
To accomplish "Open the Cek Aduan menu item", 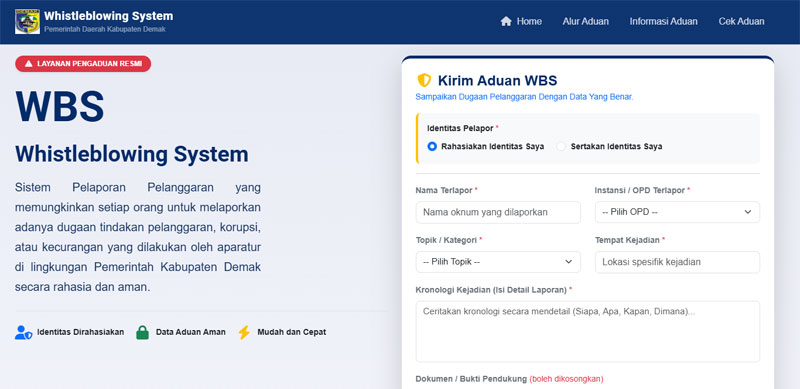I will tap(741, 21).
